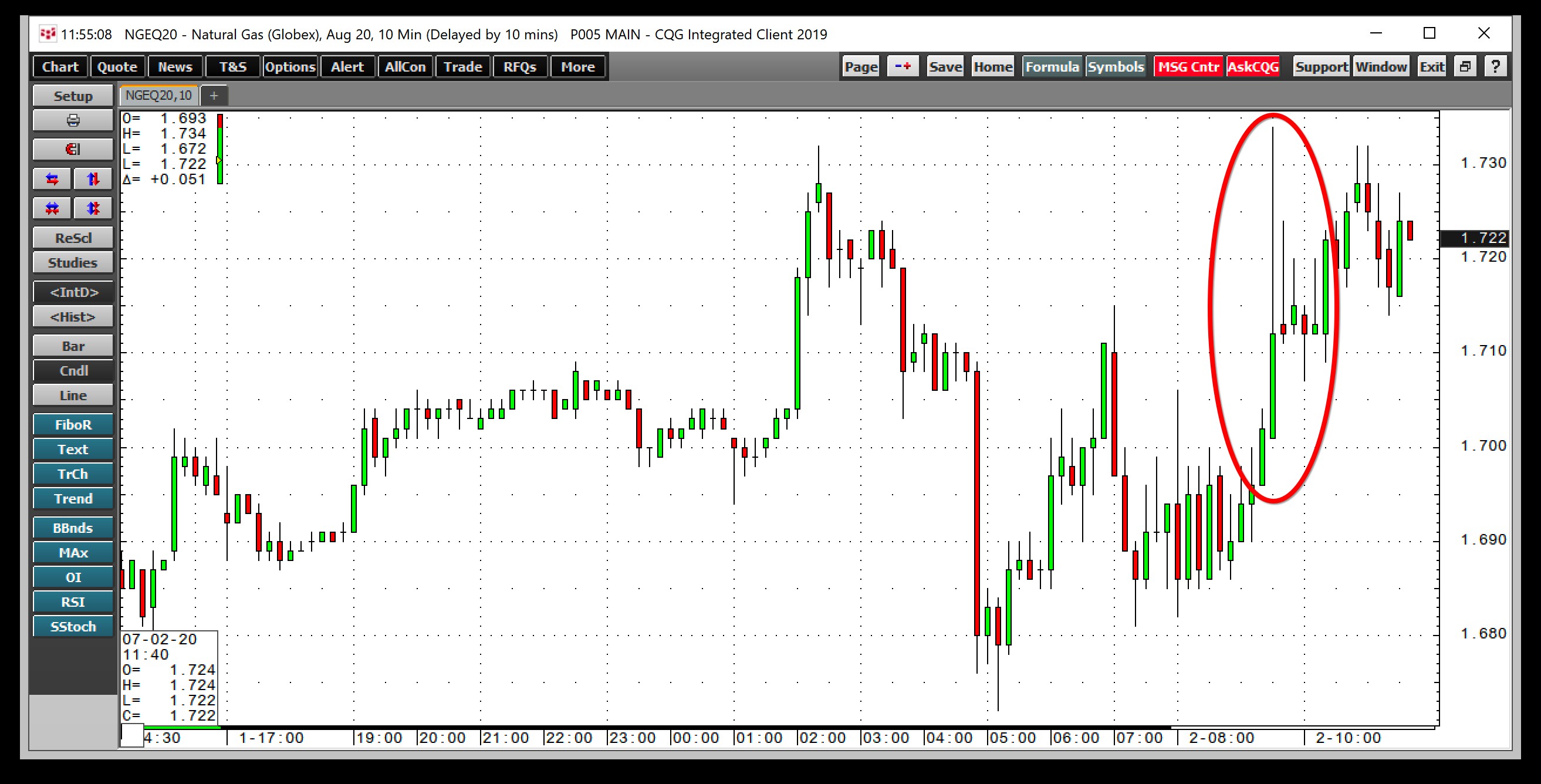Image resolution: width=1541 pixels, height=784 pixels.
Task: Click the O= 1.693 session value
Action: (x=164, y=119)
